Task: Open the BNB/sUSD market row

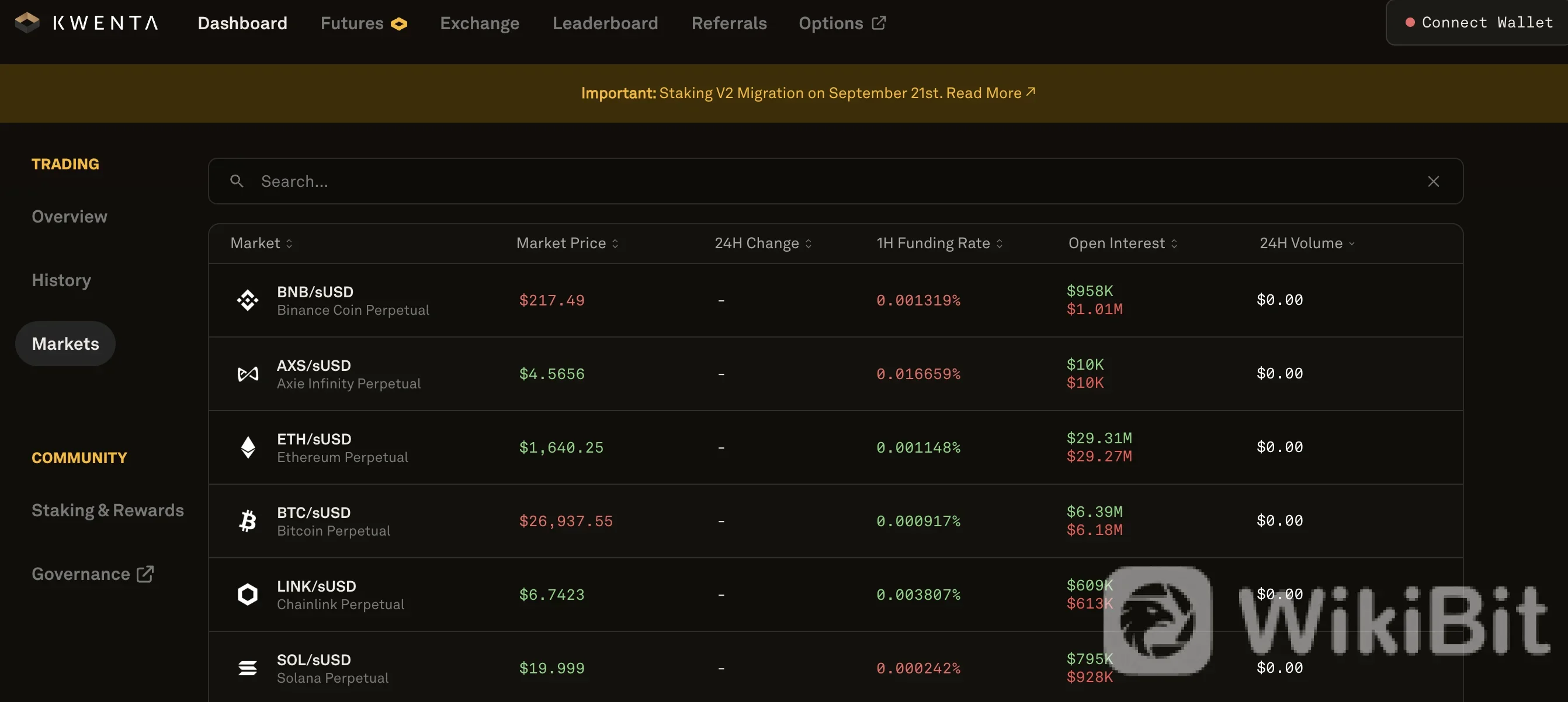Action: click(x=835, y=301)
